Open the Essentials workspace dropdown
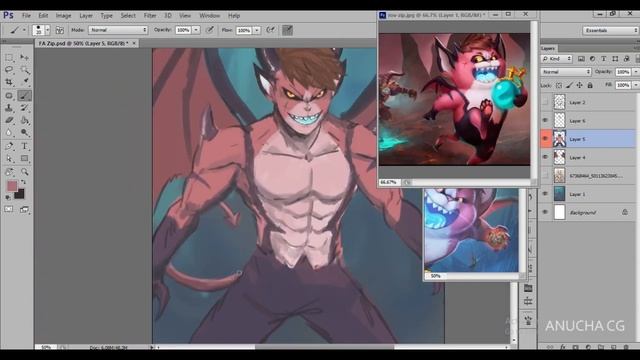 pyautogui.click(x=610, y=30)
